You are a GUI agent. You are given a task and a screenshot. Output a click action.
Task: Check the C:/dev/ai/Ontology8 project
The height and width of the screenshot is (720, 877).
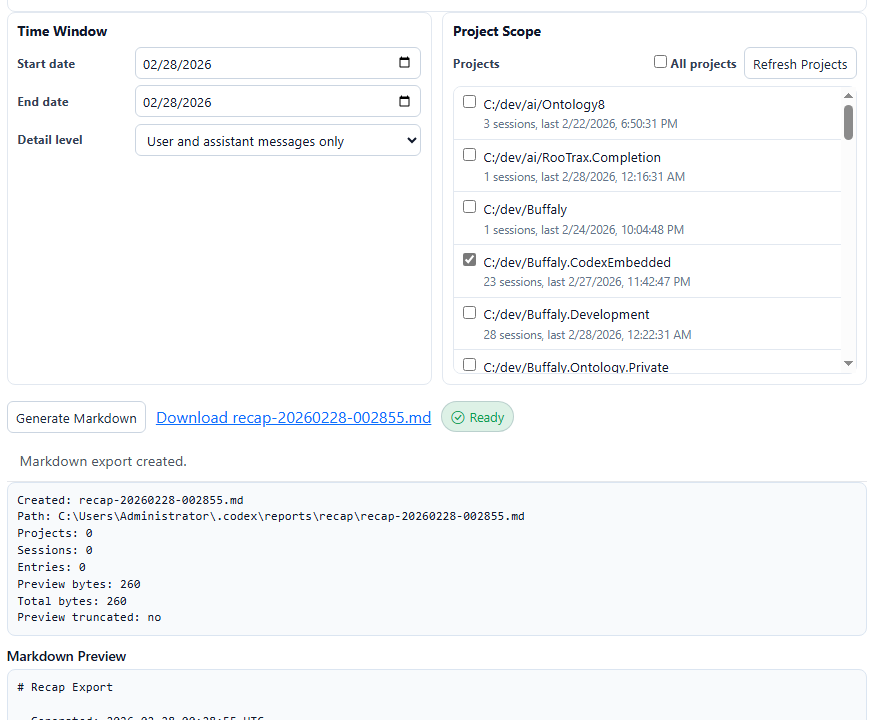click(x=470, y=102)
